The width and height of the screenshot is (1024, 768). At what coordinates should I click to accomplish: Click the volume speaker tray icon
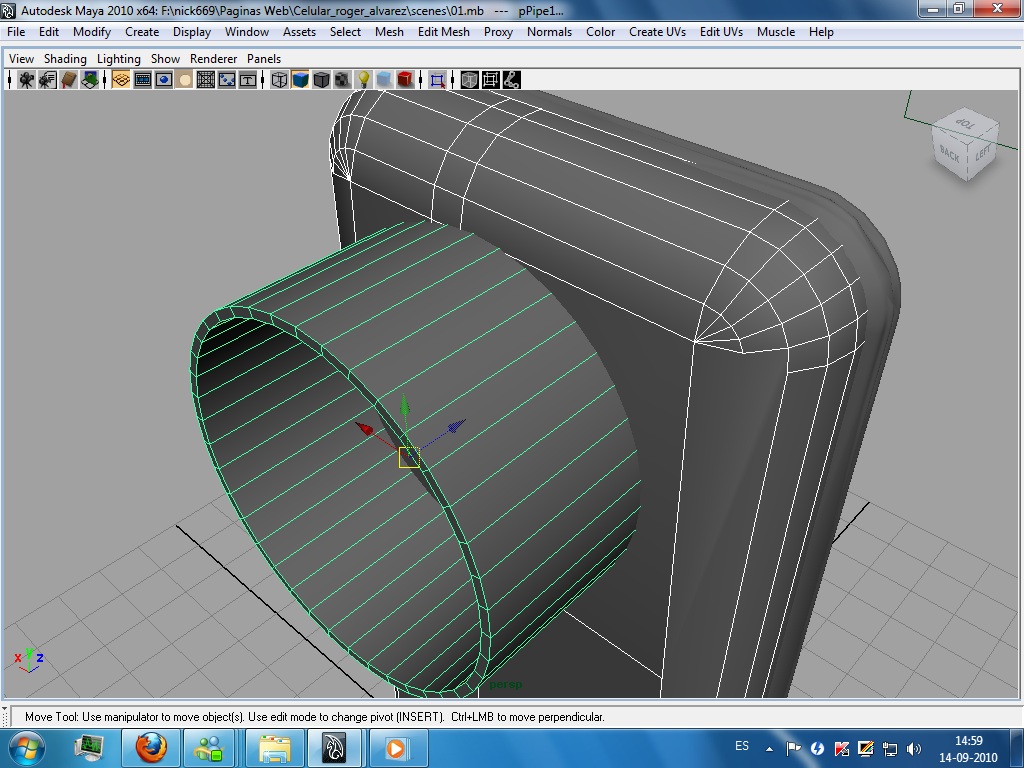tap(914, 748)
